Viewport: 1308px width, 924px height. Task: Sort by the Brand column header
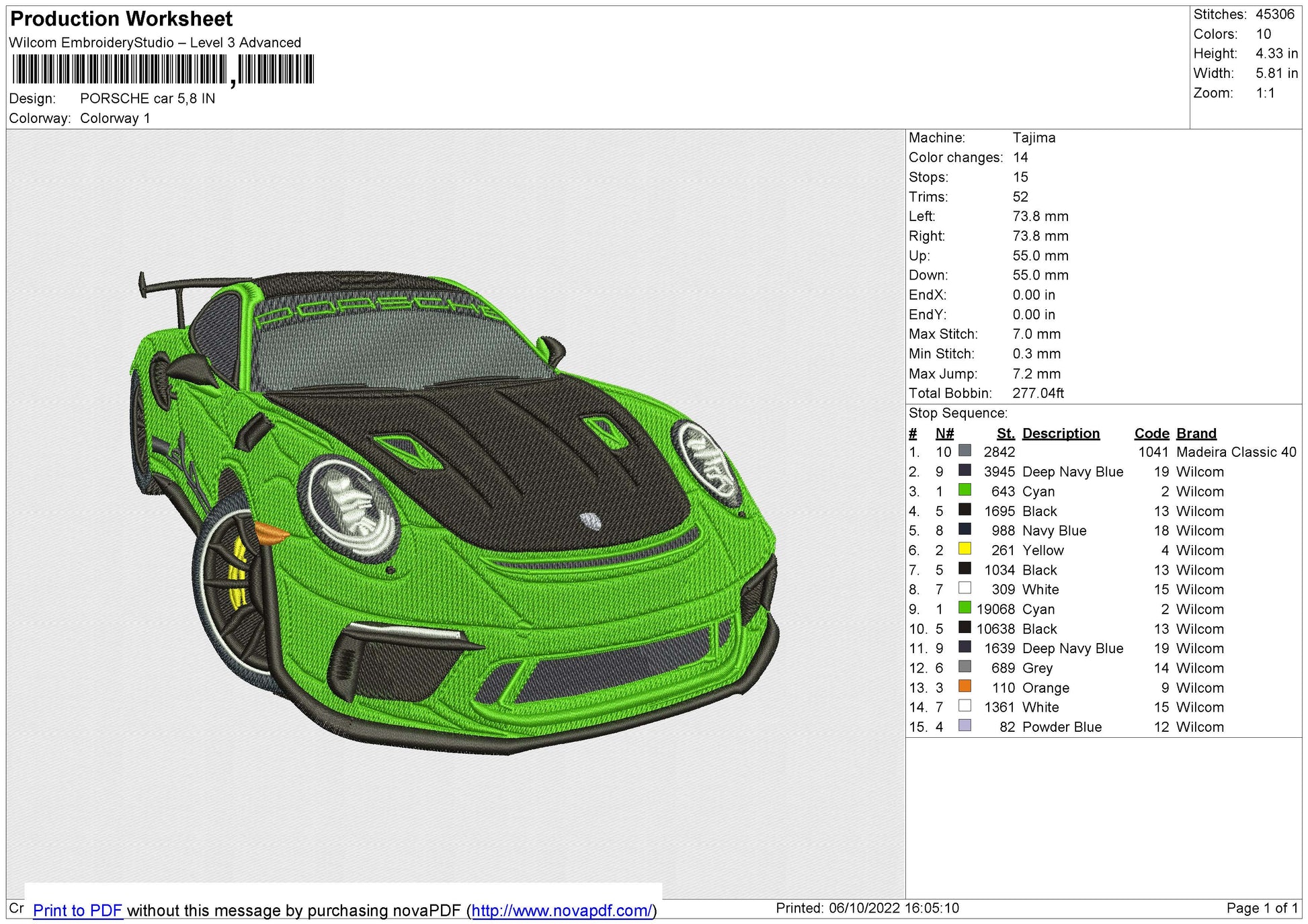pyautogui.click(x=1196, y=433)
